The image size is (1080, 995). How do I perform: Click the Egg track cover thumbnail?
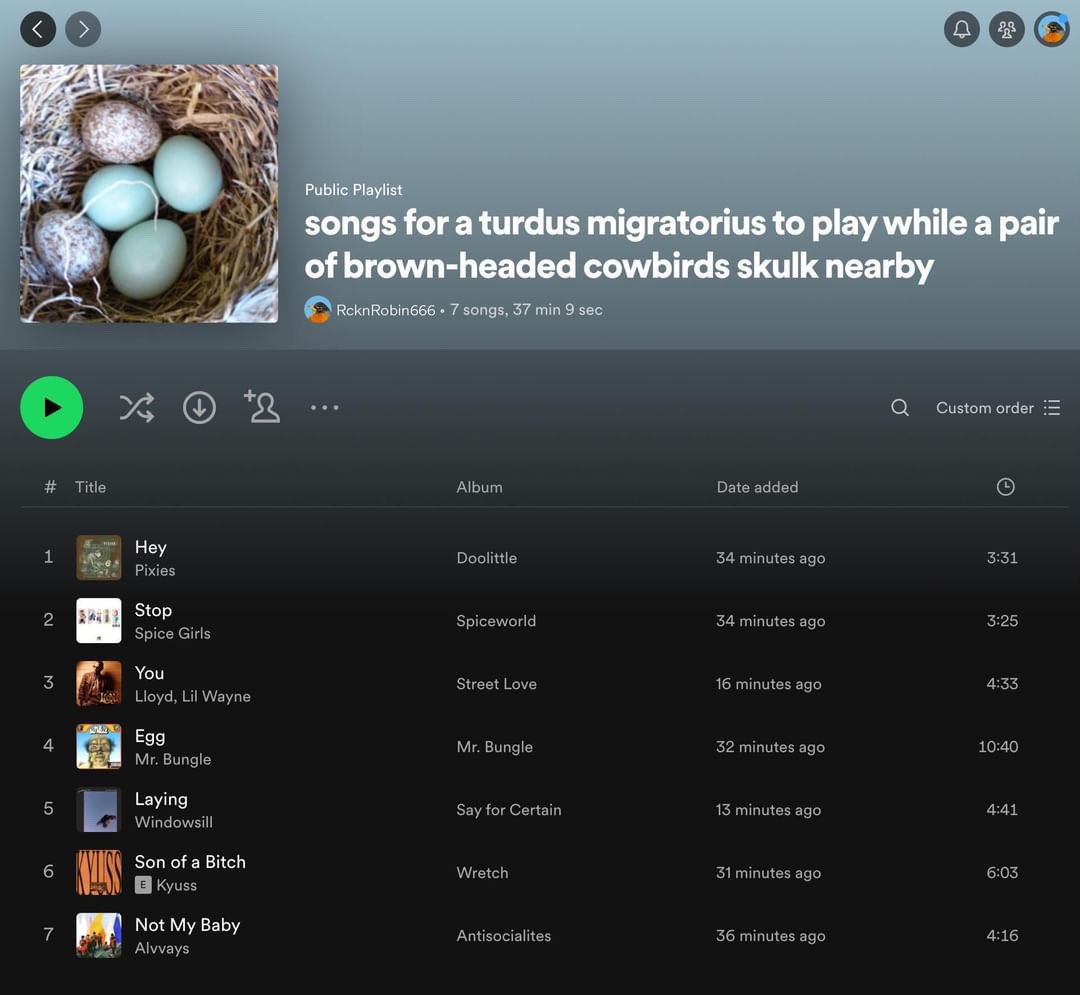point(98,746)
